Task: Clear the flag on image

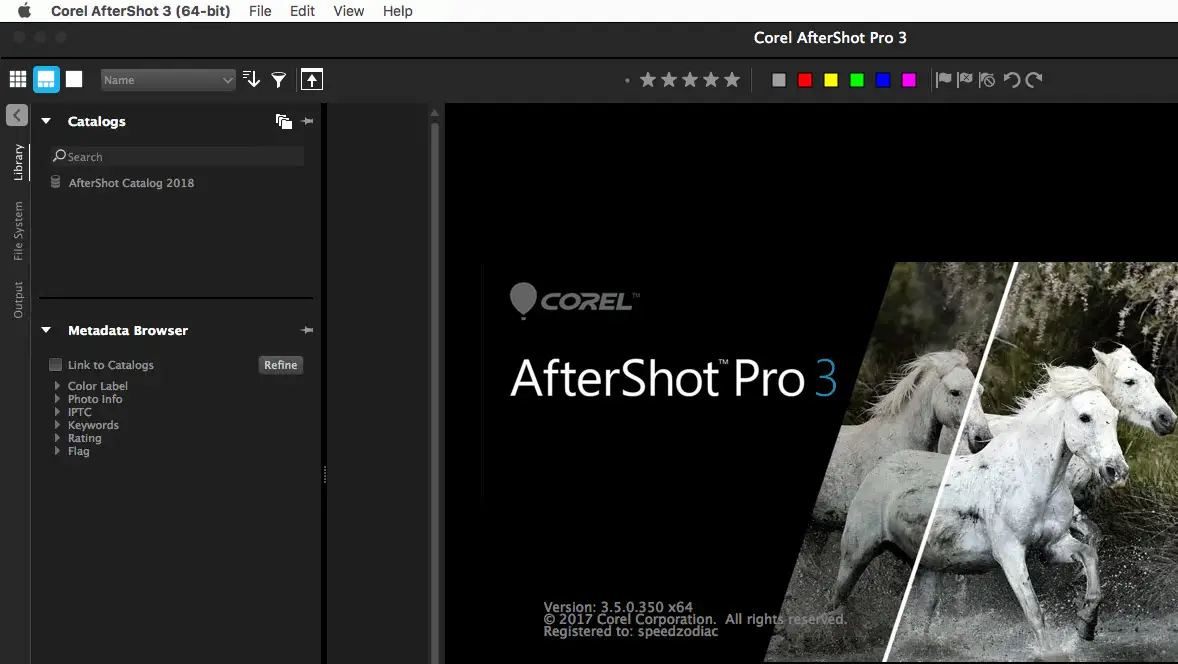Action: 987,80
